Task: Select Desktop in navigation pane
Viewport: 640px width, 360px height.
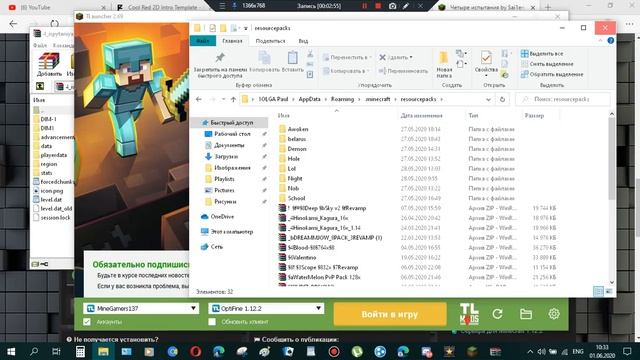Action: click(232, 134)
